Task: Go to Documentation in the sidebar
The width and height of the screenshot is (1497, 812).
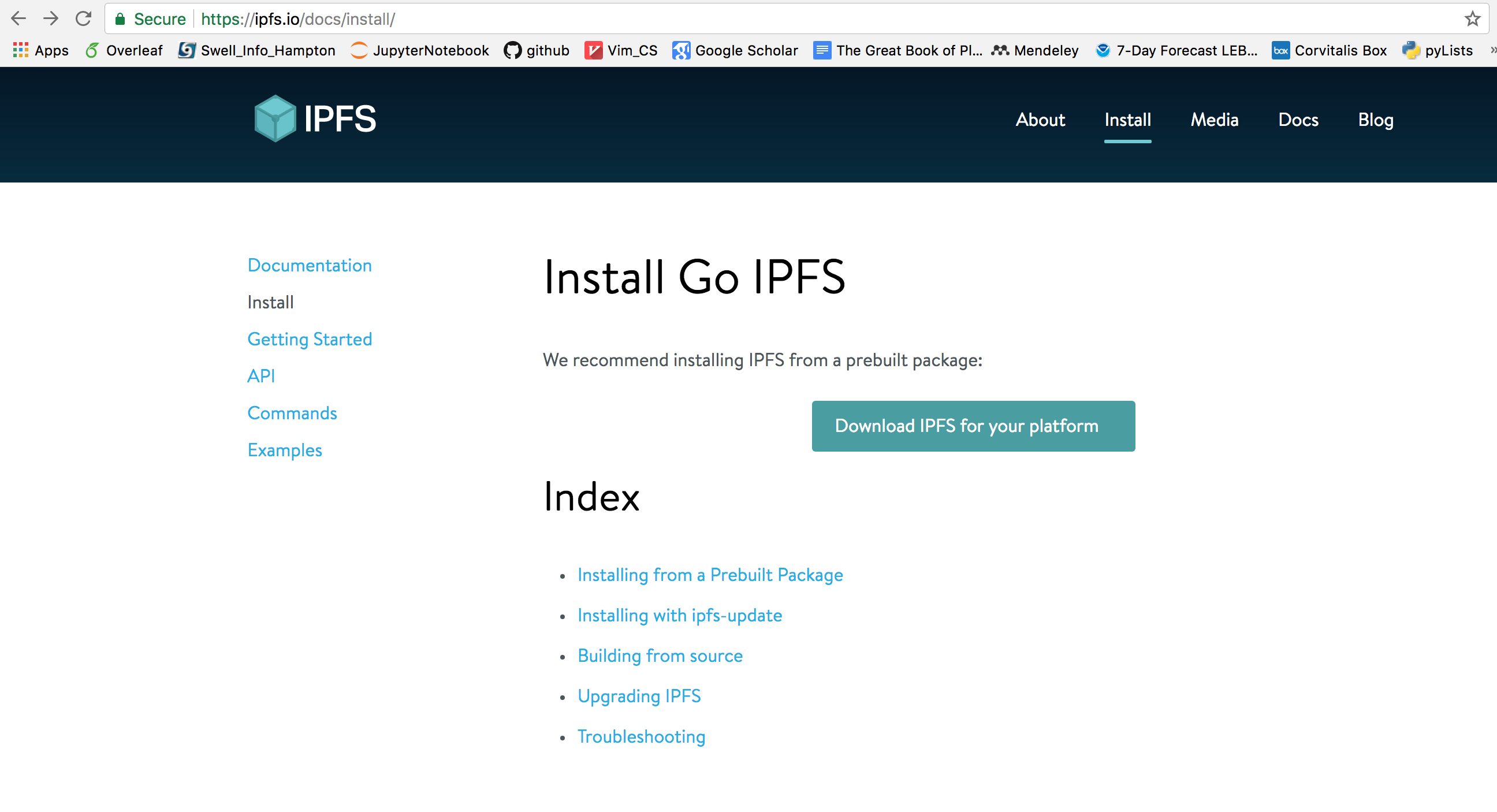Action: 310,266
